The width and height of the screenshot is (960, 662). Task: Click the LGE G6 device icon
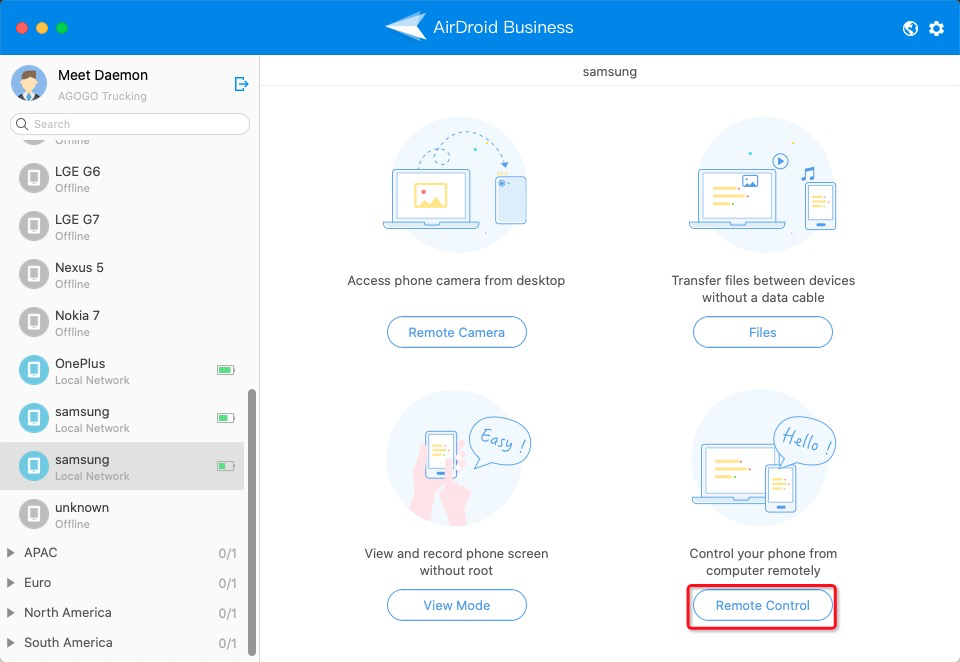click(34, 178)
